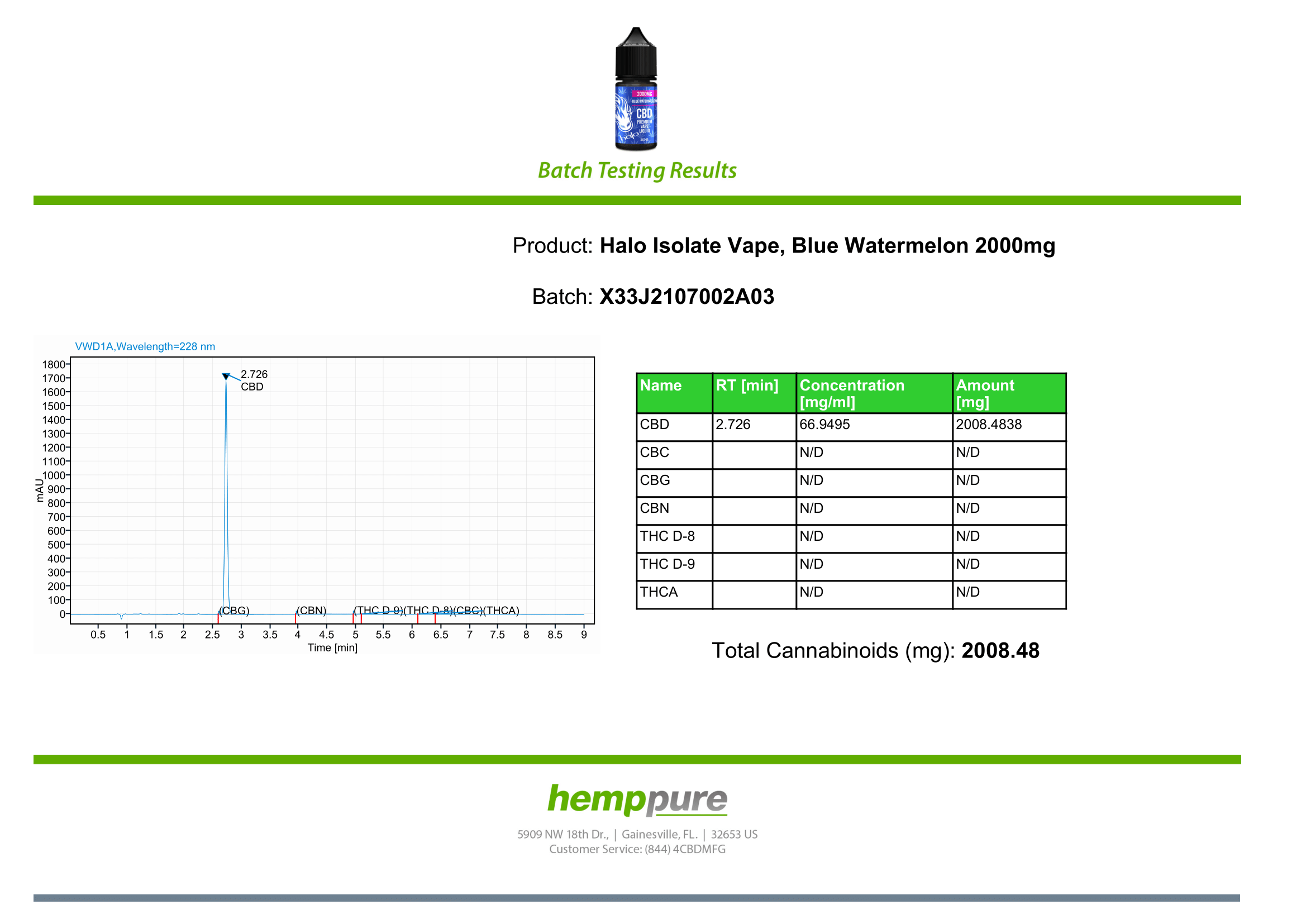Click the Total Cannabinoids value 2008.48
This screenshot has width=1306, height=924.
pyautogui.click(x=1000, y=650)
